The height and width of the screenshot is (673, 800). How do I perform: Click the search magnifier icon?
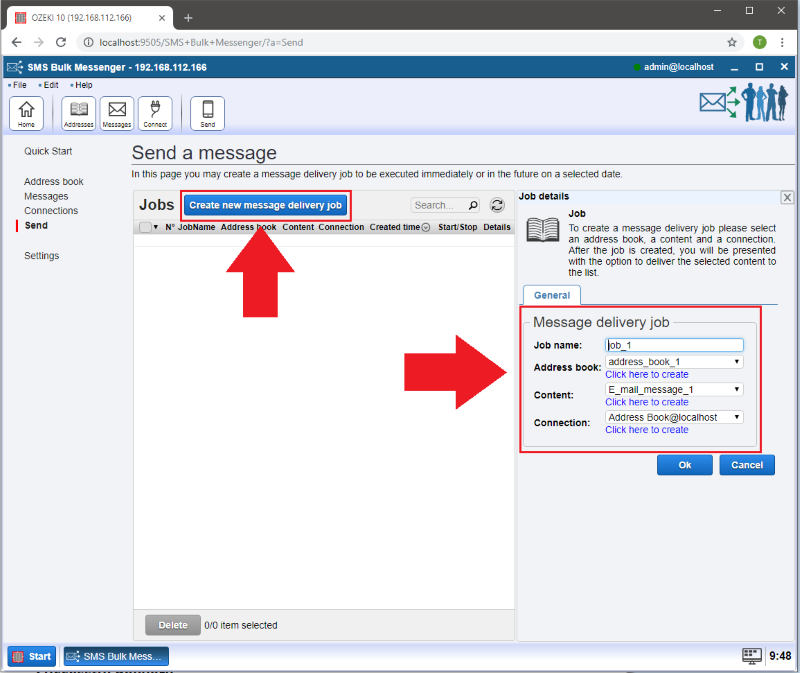point(473,205)
